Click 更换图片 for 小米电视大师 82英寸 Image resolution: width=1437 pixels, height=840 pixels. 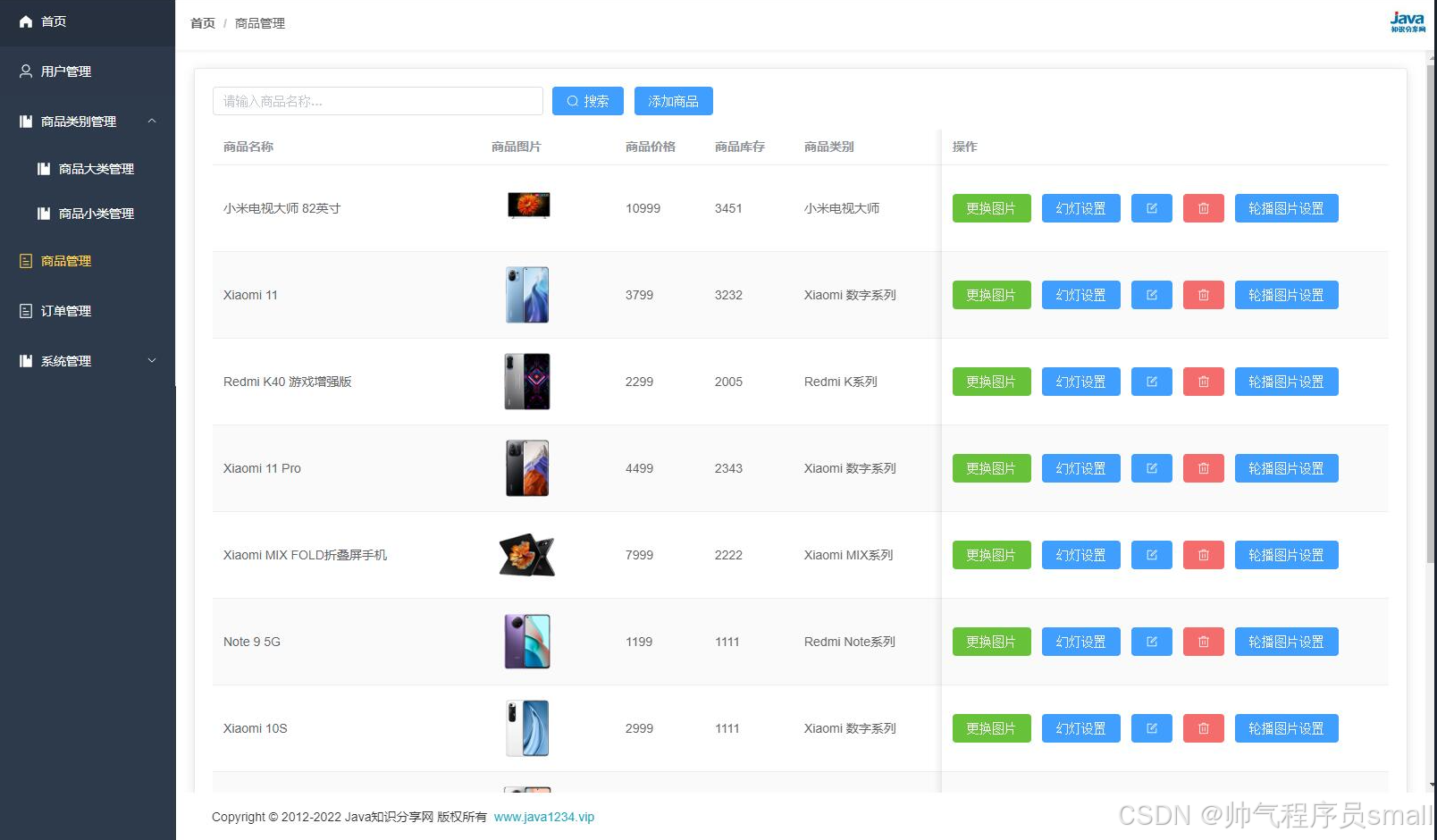coord(992,208)
